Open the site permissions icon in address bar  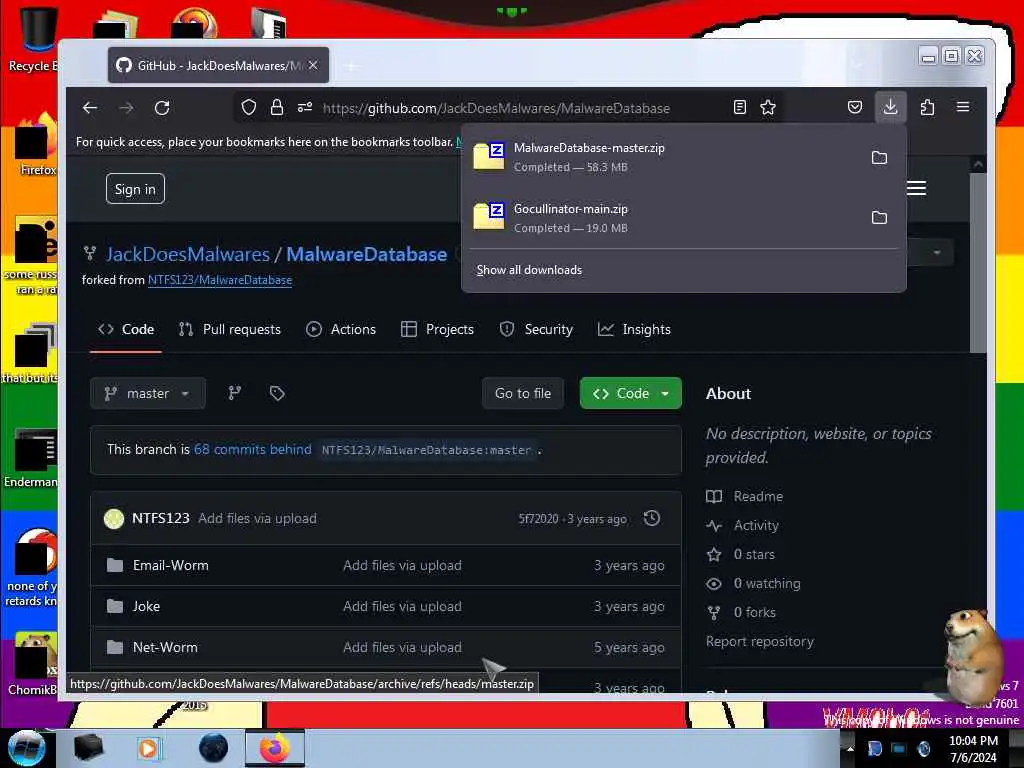coord(305,107)
